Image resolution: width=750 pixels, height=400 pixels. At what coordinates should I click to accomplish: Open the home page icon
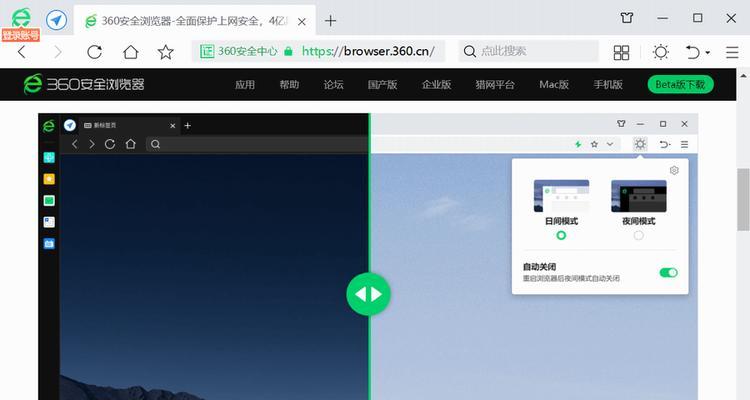point(131,52)
